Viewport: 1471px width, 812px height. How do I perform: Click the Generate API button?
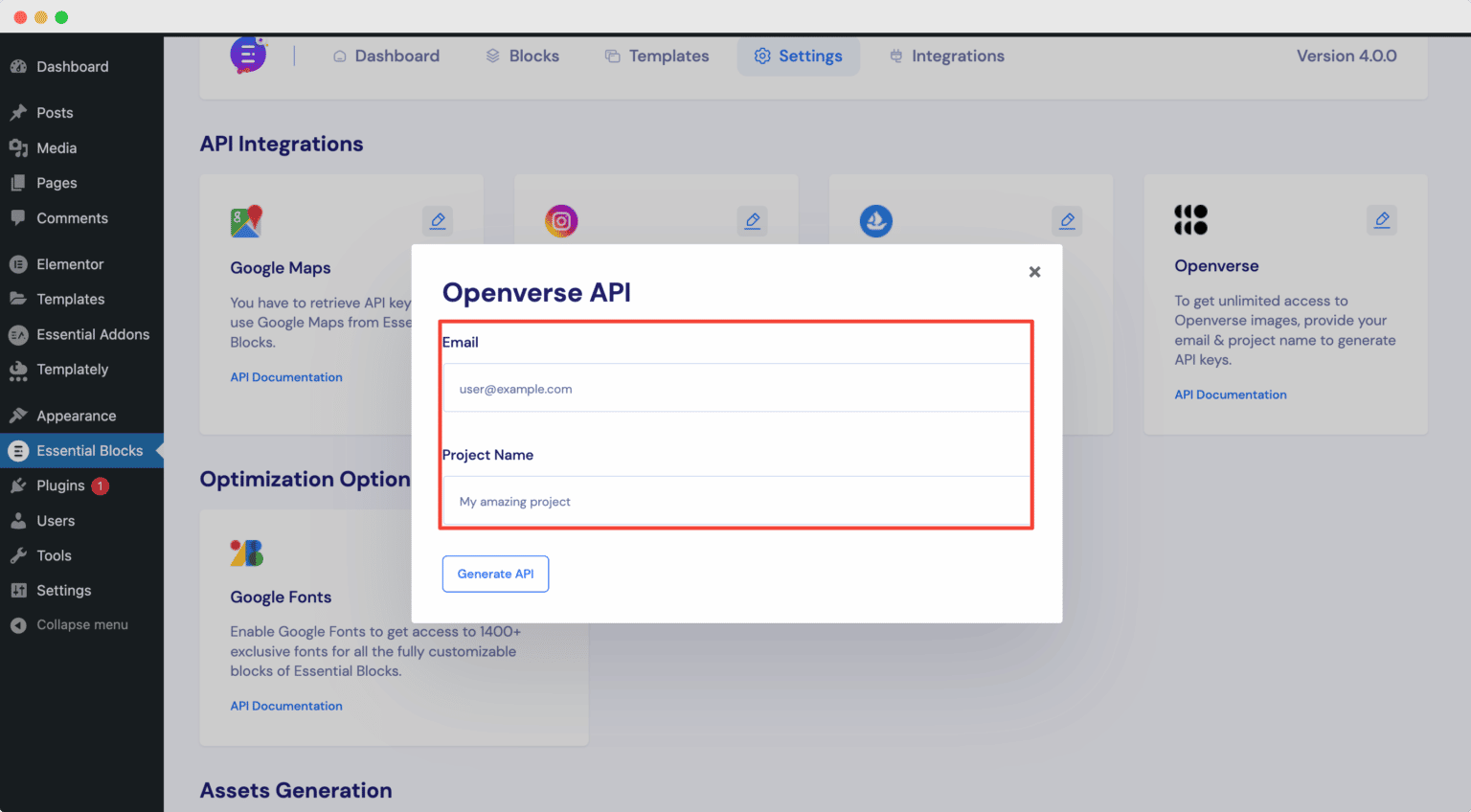[495, 574]
